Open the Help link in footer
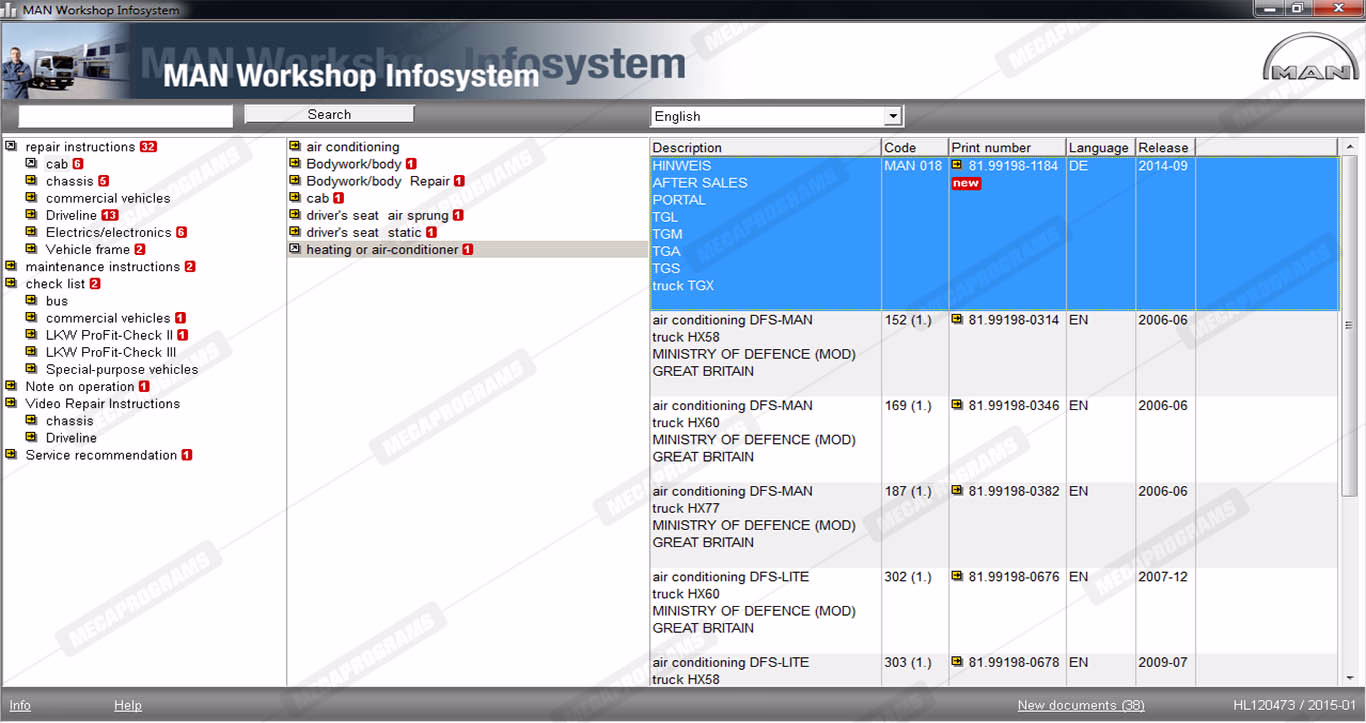 (128, 705)
